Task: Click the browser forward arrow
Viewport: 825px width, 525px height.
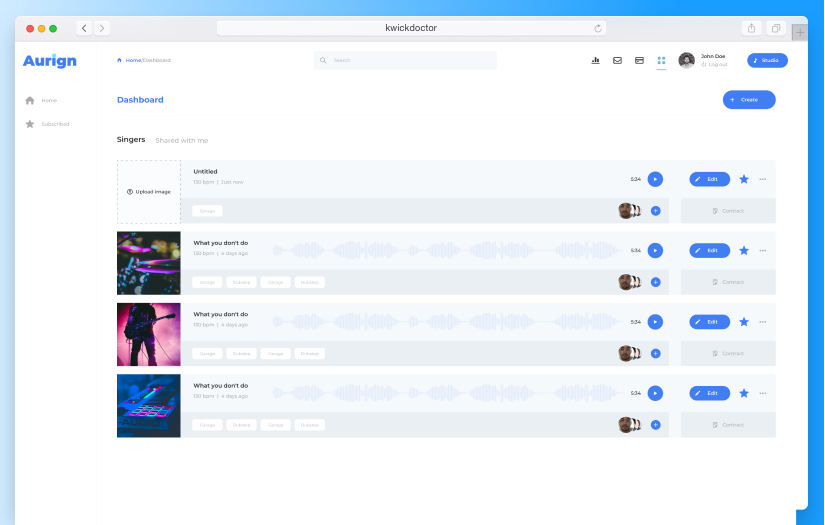Action: [102, 28]
